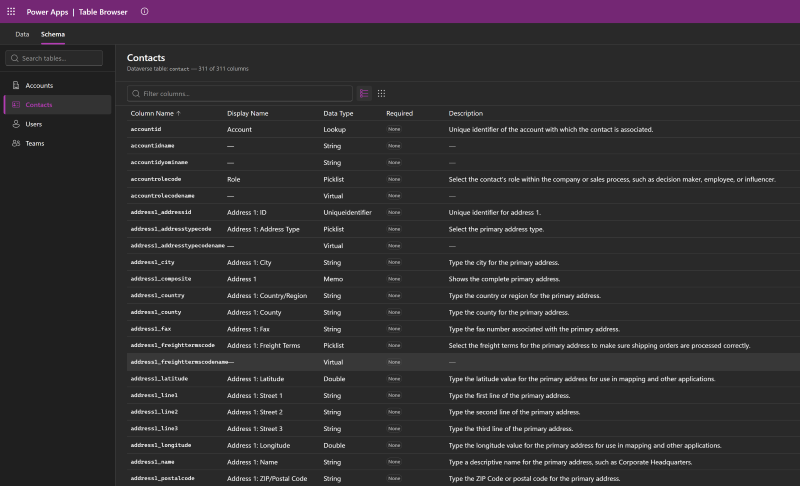Click the info icon beside Table Browser
800x486 pixels.
[x=144, y=11]
